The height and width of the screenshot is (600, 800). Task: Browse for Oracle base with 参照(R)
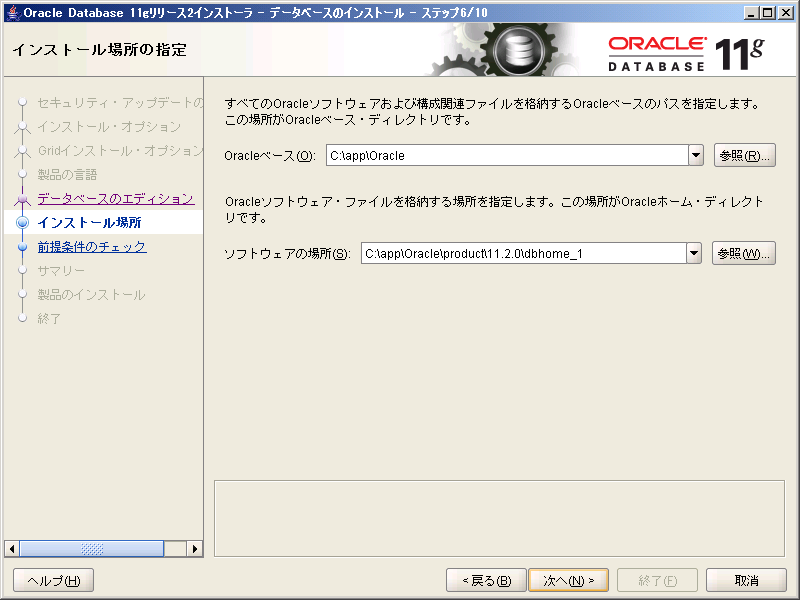coord(745,156)
